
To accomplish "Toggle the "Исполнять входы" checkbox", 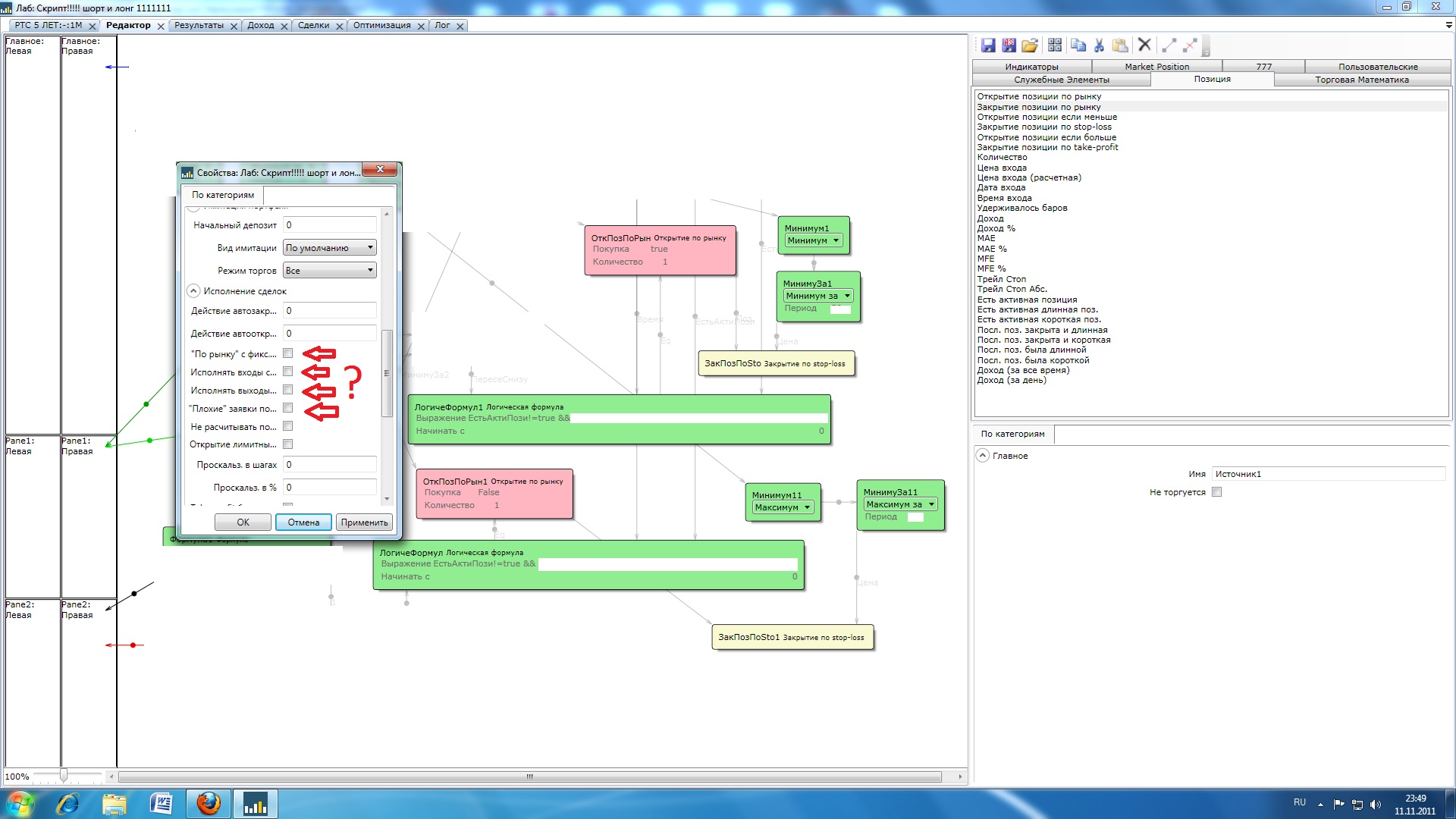I will point(287,372).
